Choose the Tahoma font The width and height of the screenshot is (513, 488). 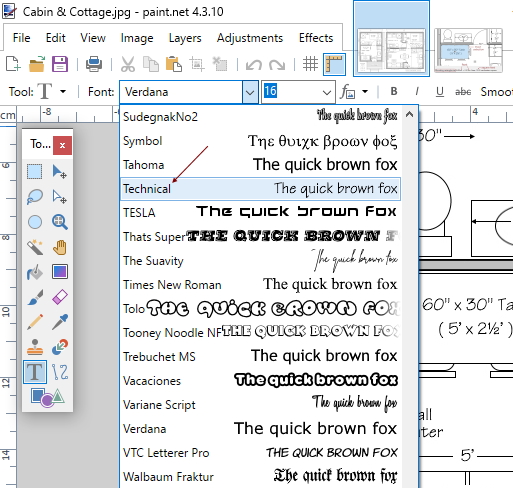(x=260, y=165)
